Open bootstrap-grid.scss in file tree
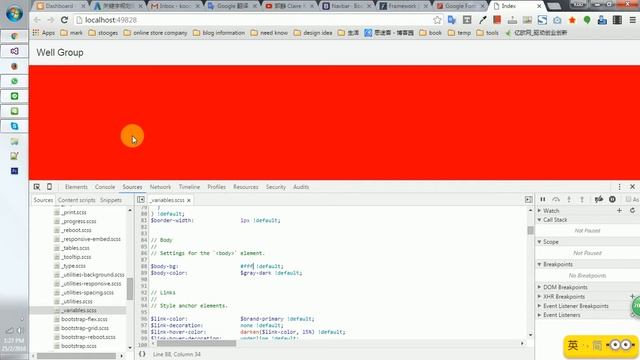Viewport: 640px width, 360px height. pyautogui.click(x=85, y=328)
